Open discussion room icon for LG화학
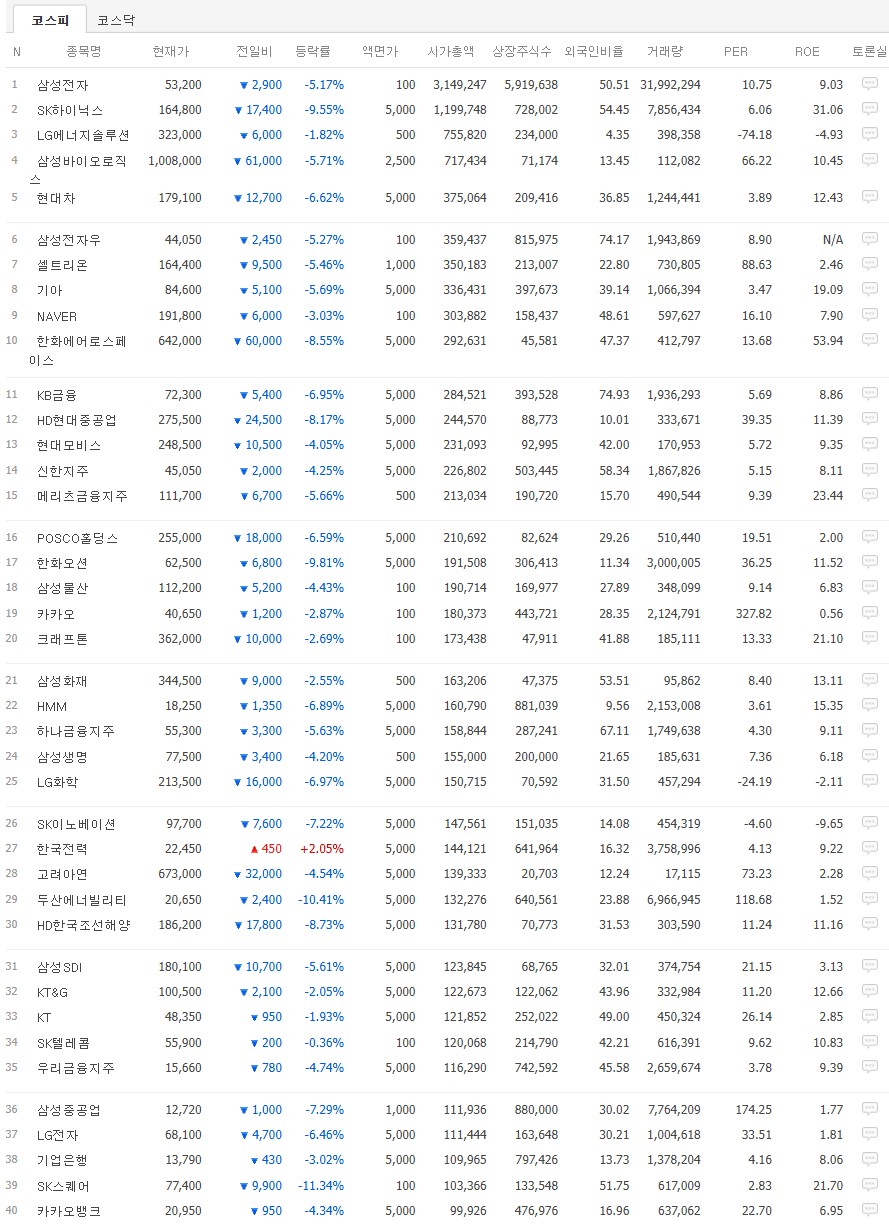The image size is (889, 1231). [x=869, y=781]
